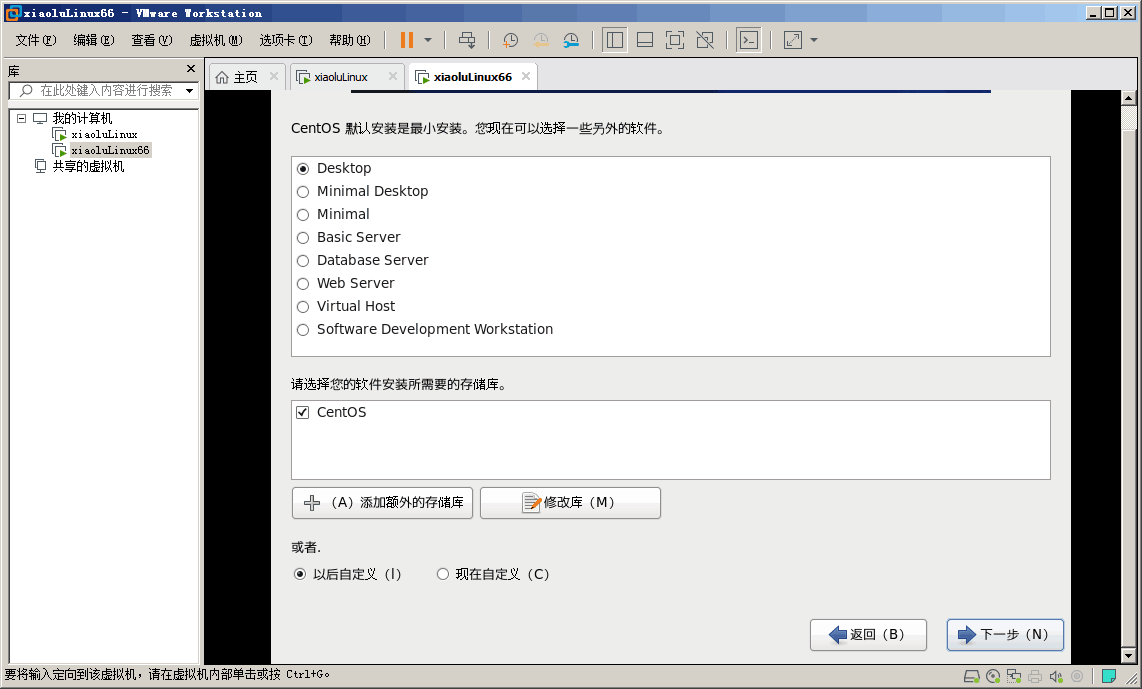This screenshot has width=1142, height=689.
Task: Close the xiaoluLinux66 tab
Action: 526,76
